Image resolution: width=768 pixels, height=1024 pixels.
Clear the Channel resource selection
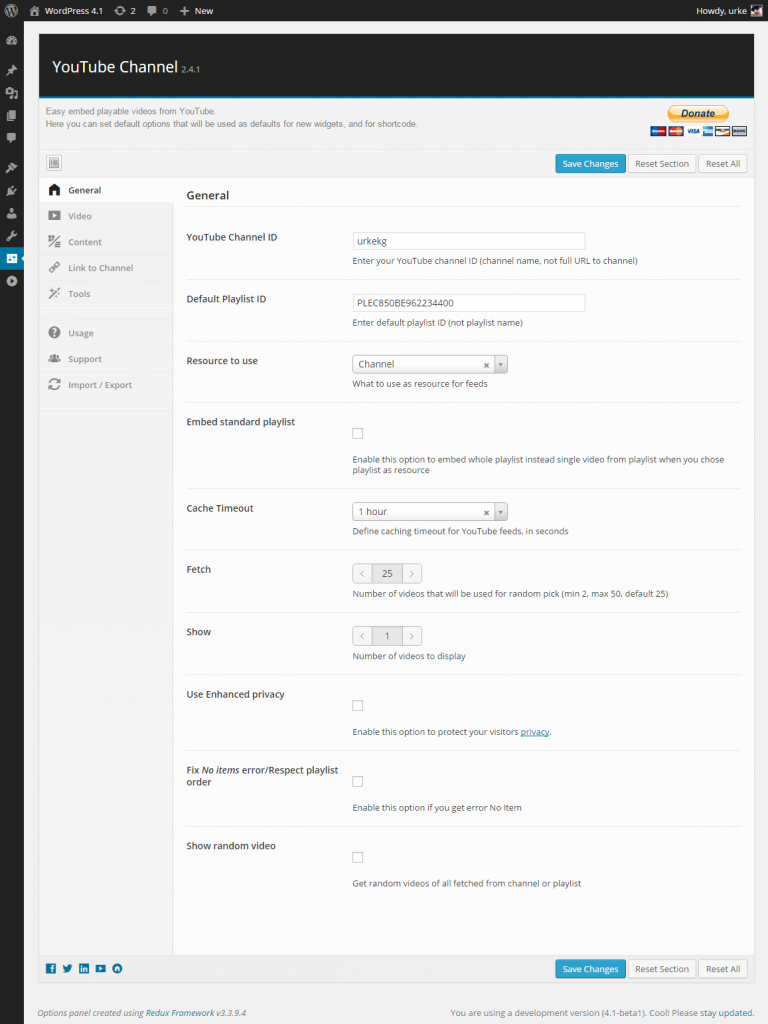(x=486, y=365)
